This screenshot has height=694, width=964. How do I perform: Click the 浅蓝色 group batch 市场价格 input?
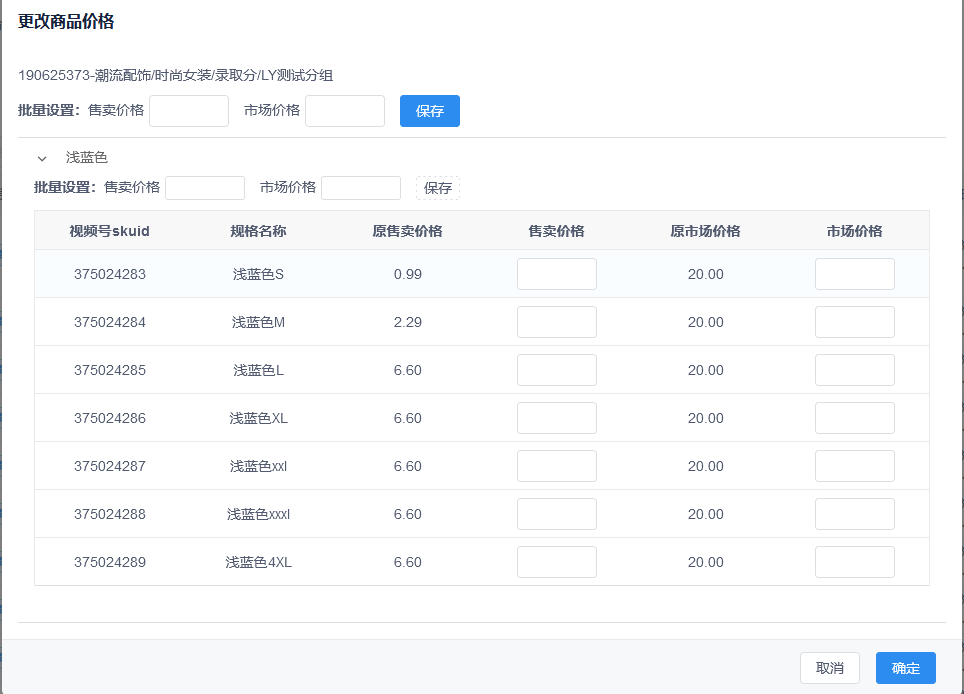(361, 188)
